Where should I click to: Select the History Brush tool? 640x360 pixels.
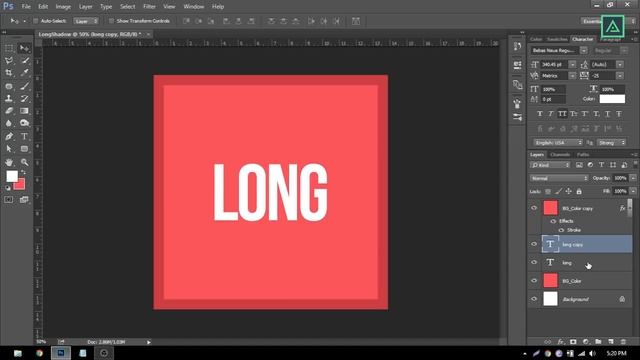(24, 98)
